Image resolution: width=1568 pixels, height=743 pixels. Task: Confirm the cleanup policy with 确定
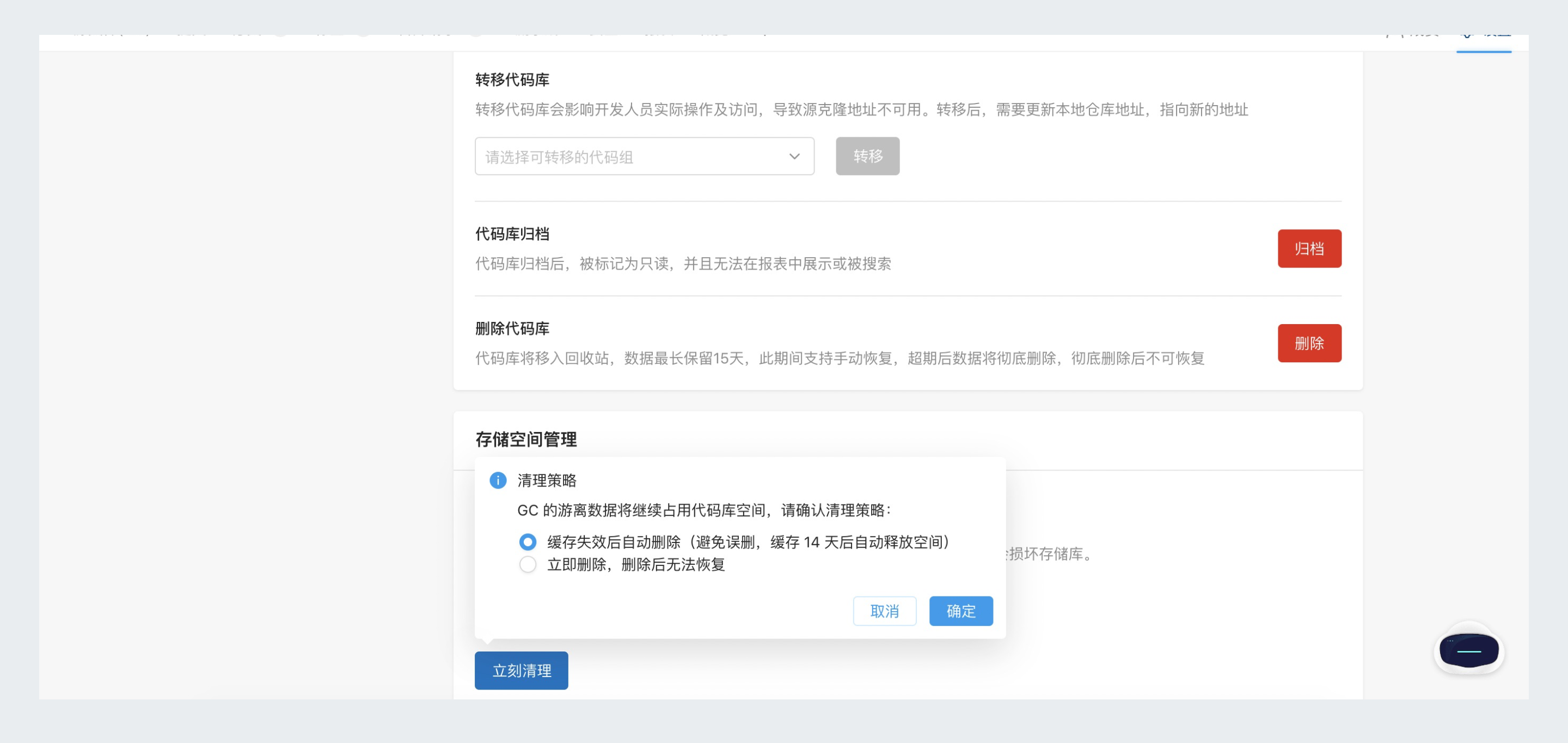[960, 611]
